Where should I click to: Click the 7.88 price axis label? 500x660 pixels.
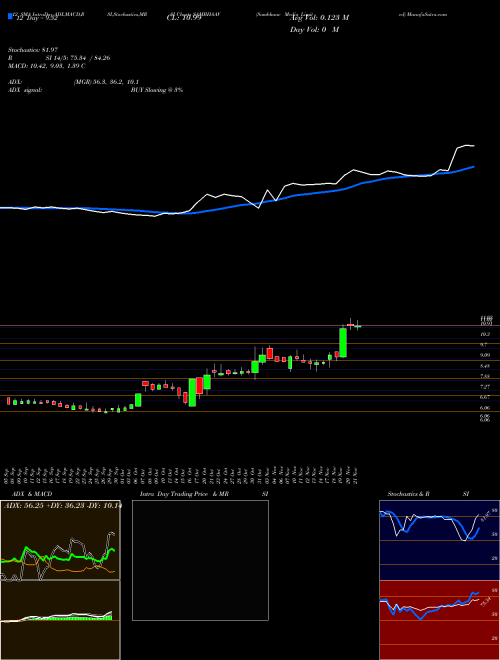[485, 376]
